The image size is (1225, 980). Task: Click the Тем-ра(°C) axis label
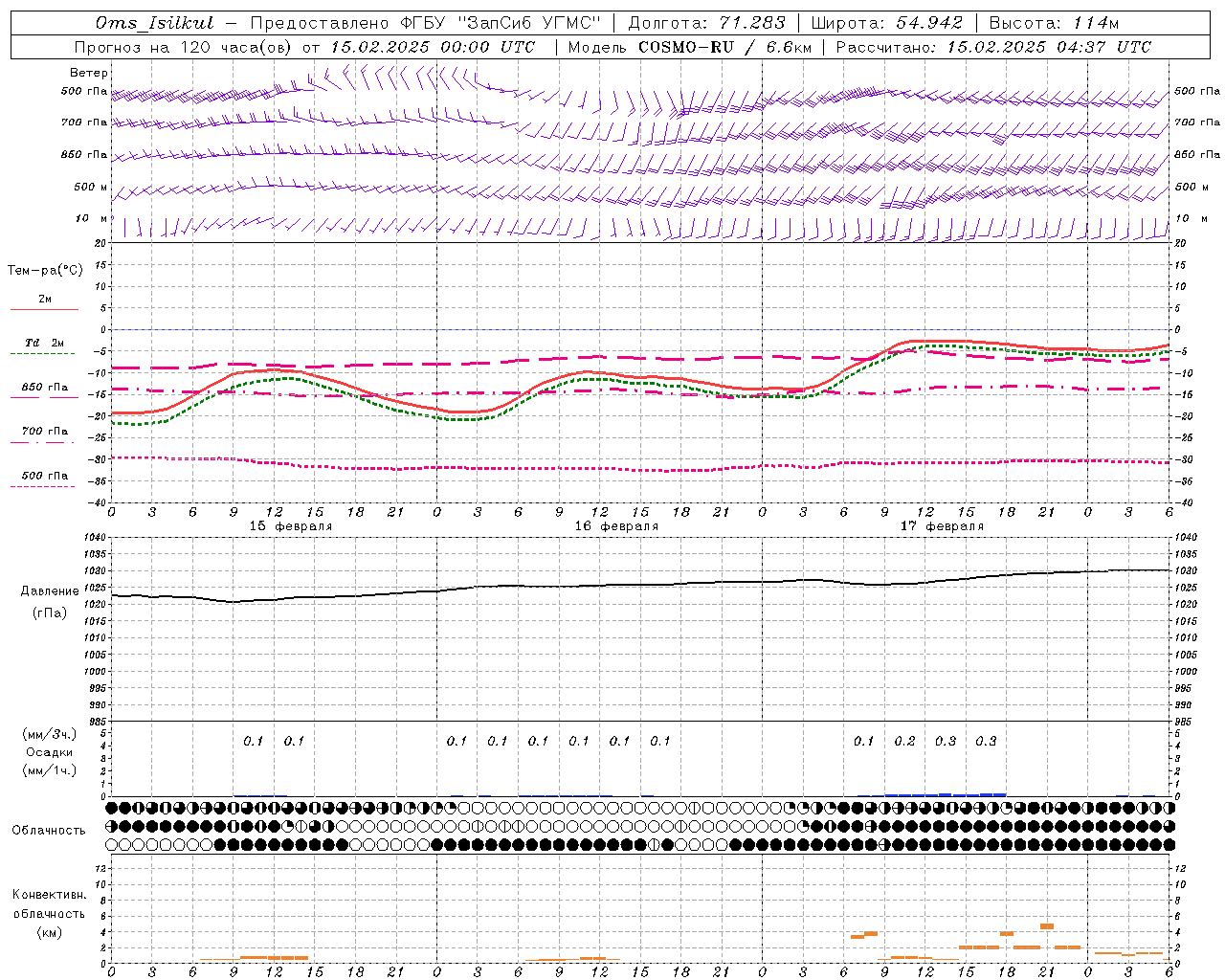pos(45,271)
